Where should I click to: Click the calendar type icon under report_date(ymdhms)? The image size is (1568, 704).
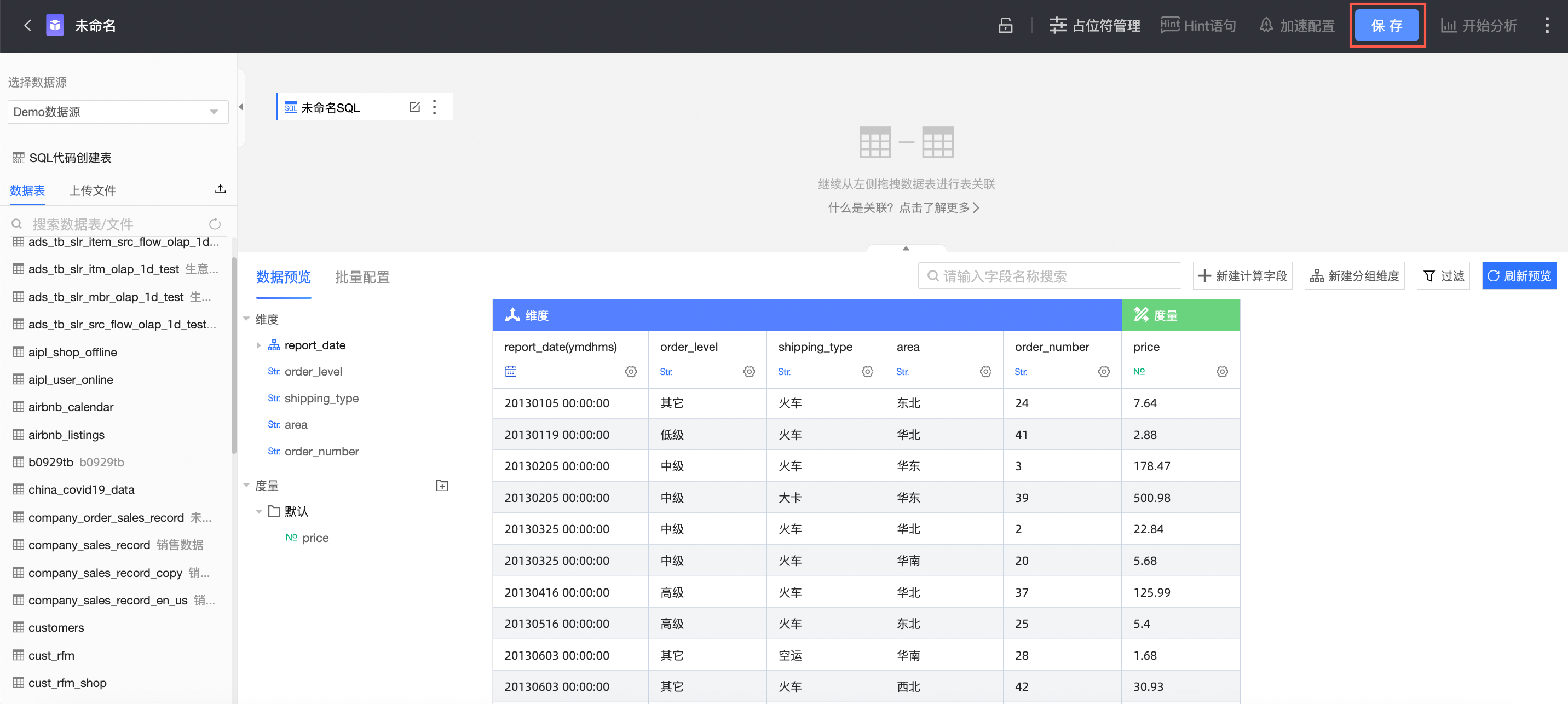[x=510, y=372]
